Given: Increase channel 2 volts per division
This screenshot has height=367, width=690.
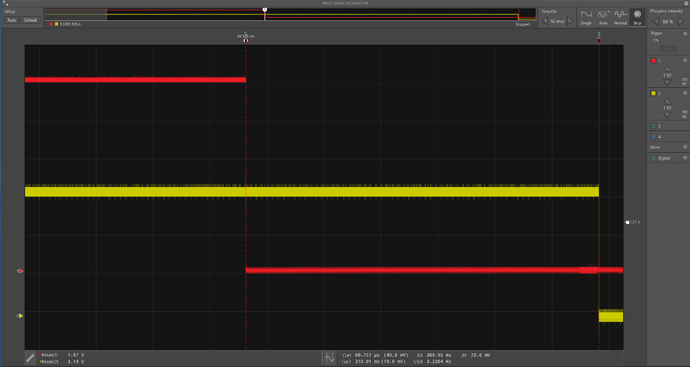Looking at the screenshot, I should 667,102.
